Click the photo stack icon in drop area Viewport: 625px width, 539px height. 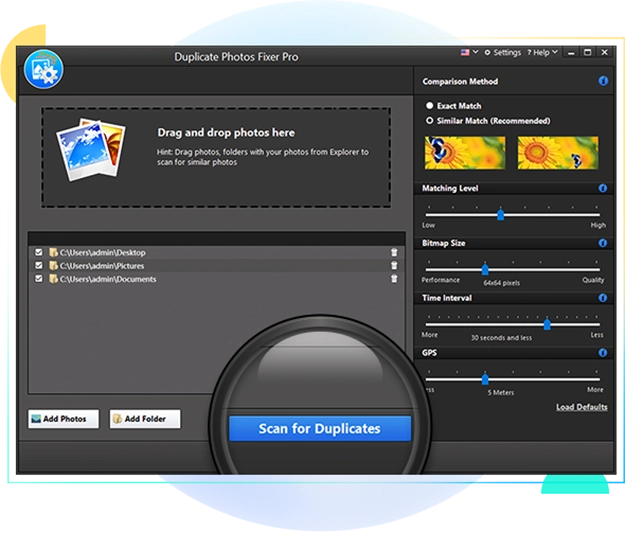[x=91, y=149]
